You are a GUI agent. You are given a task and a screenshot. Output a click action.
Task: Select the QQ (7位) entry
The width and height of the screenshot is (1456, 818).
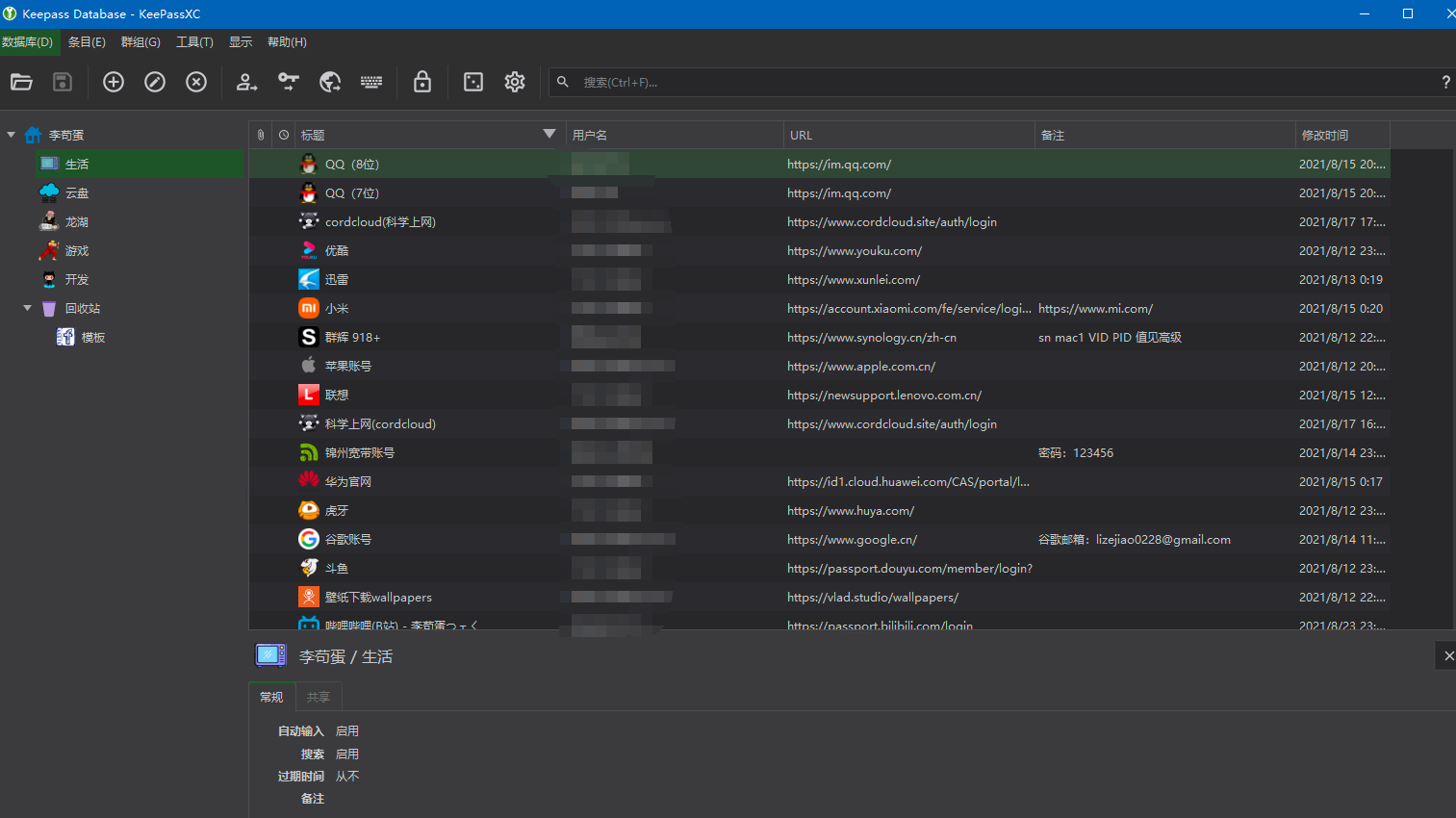(819, 192)
